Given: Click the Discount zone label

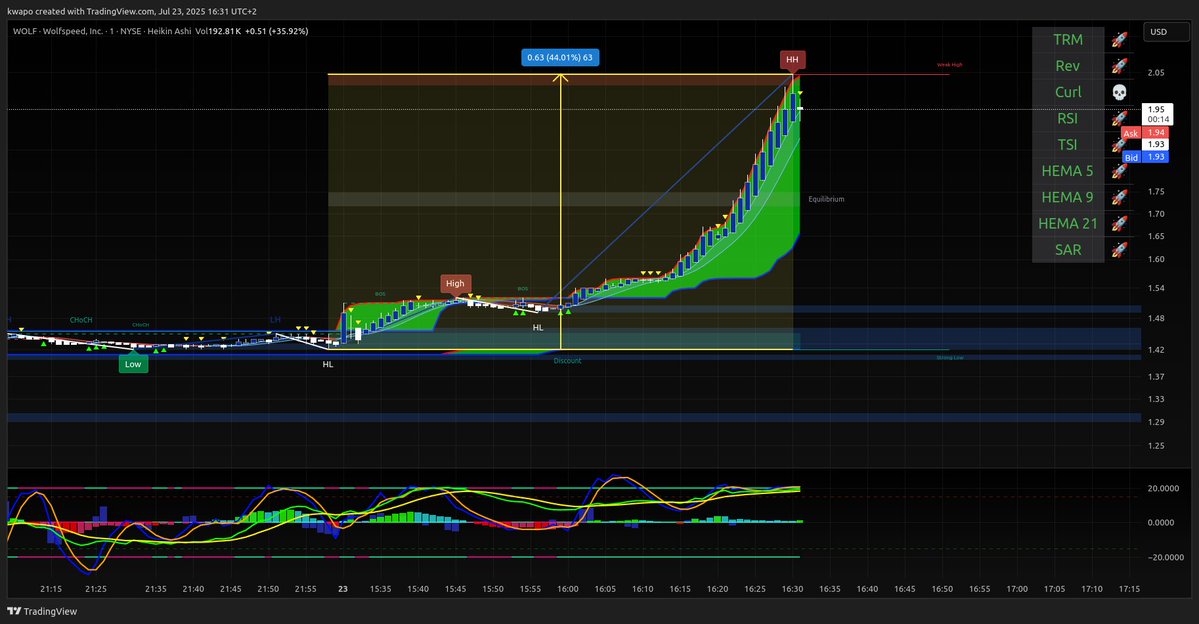Looking at the screenshot, I should [x=567, y=361].
